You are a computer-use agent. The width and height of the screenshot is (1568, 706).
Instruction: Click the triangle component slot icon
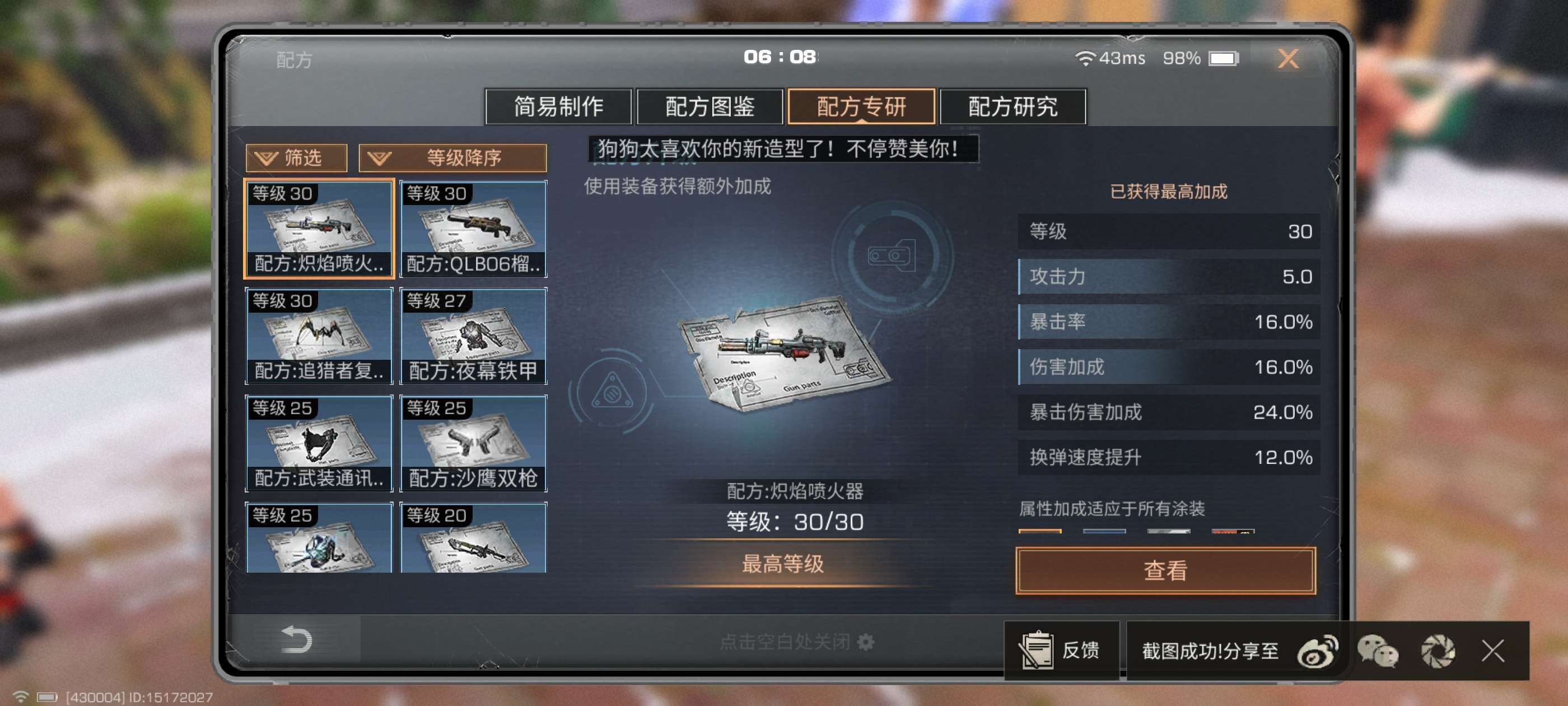click(612, 392)
